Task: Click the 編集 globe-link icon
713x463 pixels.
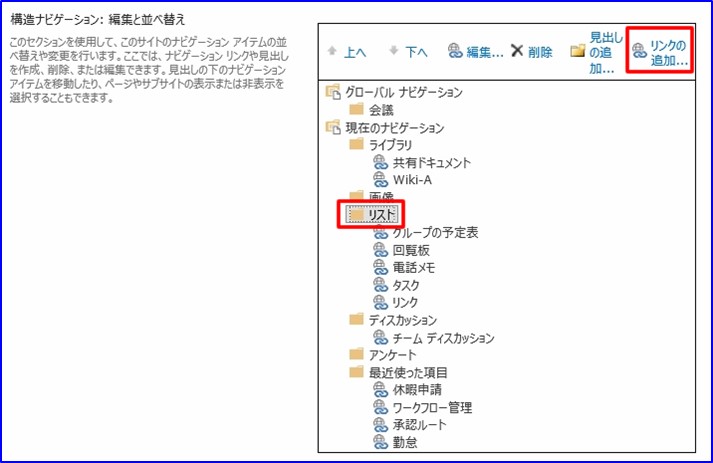Action: pyautogui.click(x=455, y=51)
